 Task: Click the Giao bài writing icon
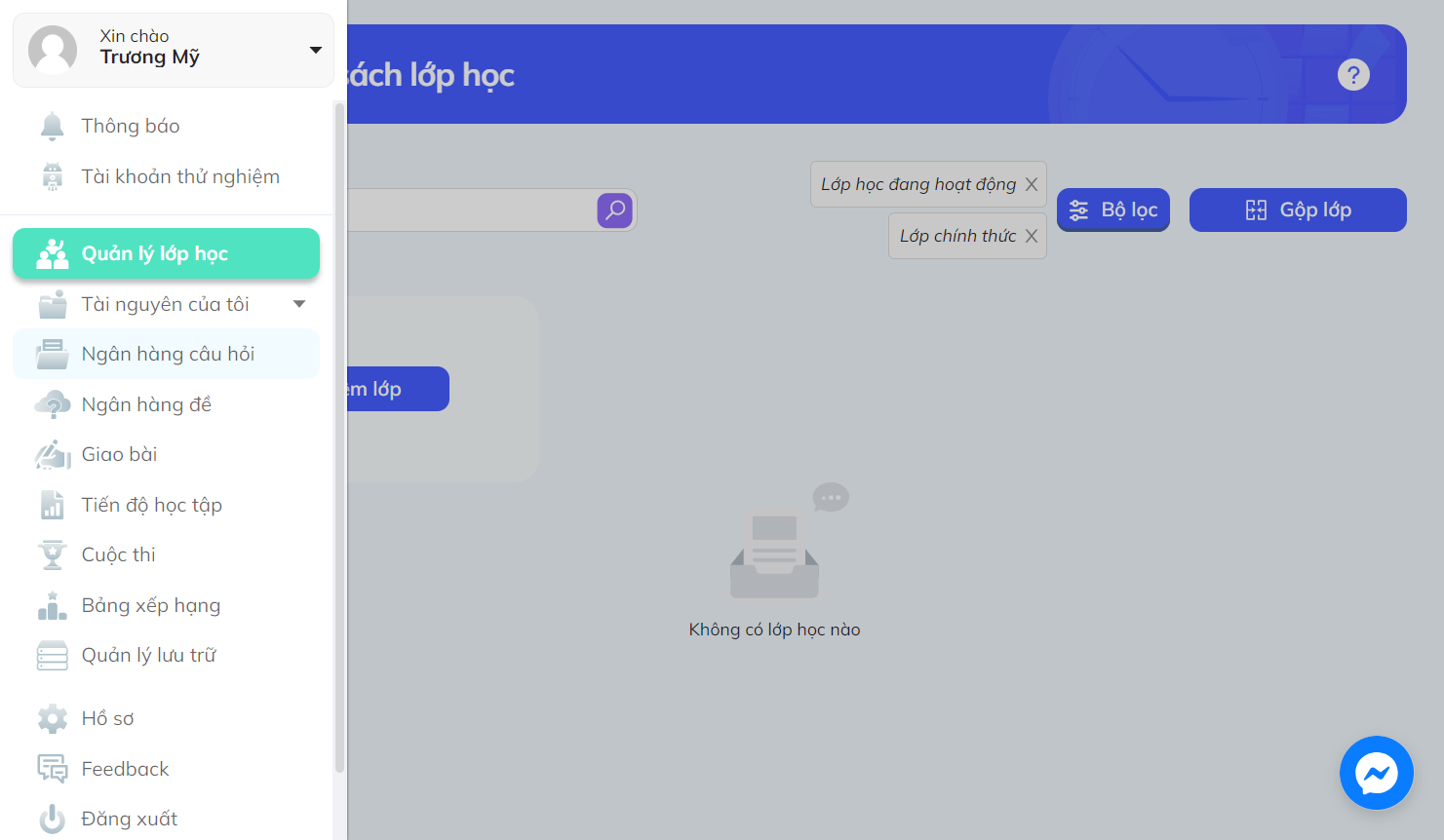coord(53,454)
